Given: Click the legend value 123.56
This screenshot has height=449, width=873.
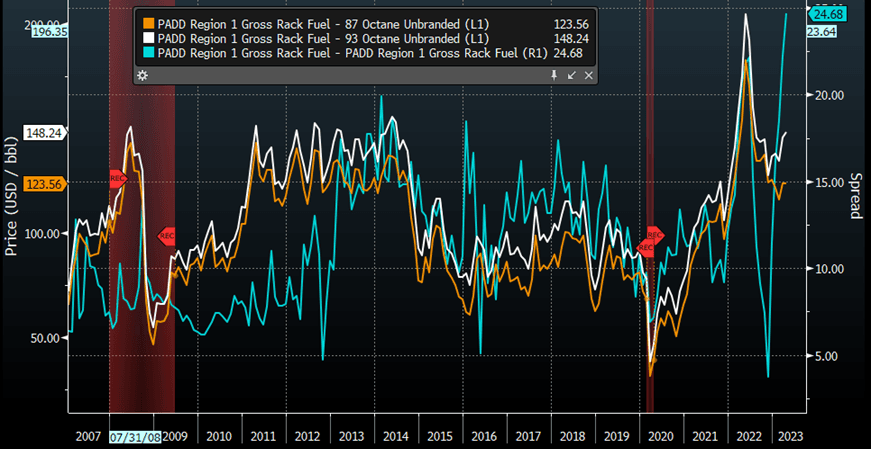Looking at the screenshot, I should pos(571,24).
